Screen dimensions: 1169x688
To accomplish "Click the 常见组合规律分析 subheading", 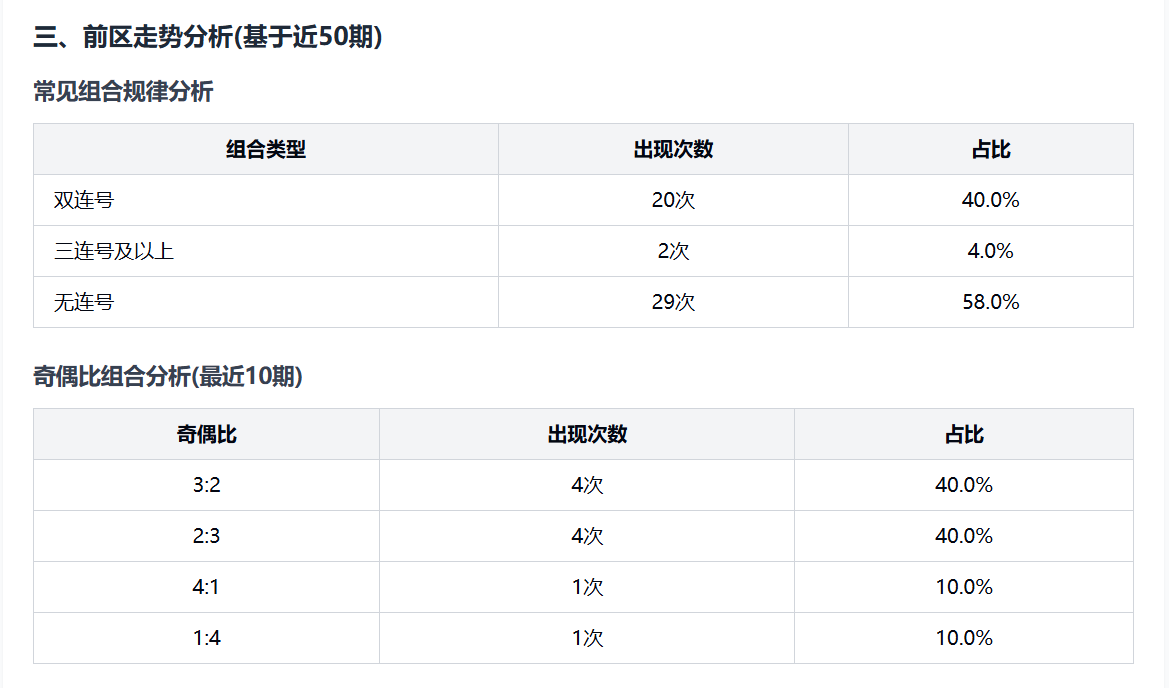I will point(123,92).
